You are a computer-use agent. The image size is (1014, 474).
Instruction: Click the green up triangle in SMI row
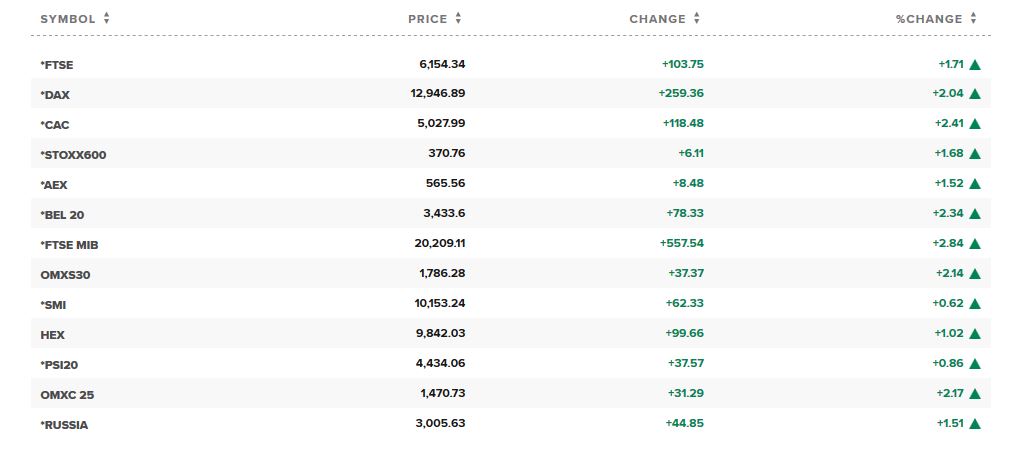pos(975,303)
